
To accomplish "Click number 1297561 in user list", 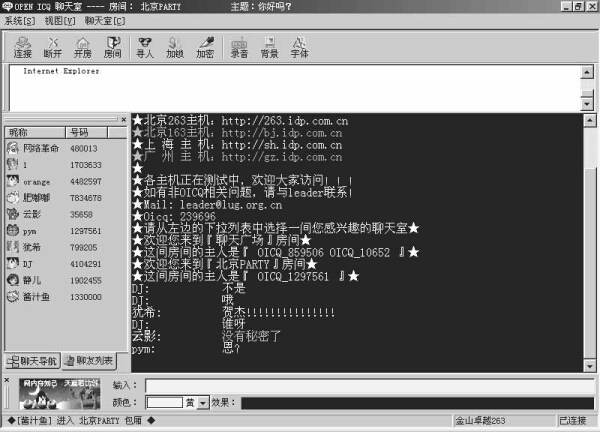I will 86,231.
